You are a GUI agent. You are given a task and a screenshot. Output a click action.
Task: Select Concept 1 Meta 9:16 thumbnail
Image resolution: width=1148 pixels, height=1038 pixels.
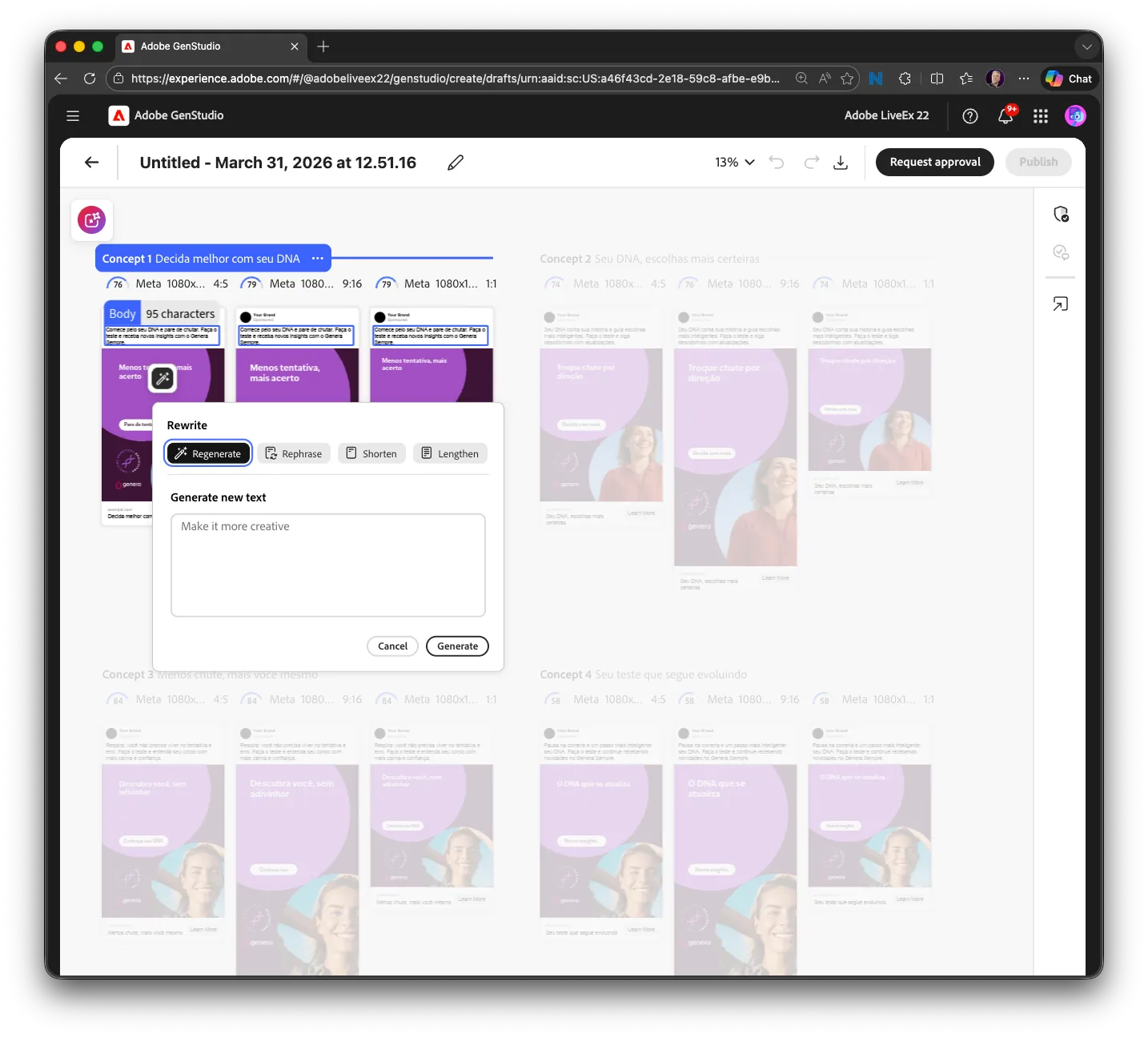coord(297,356)
